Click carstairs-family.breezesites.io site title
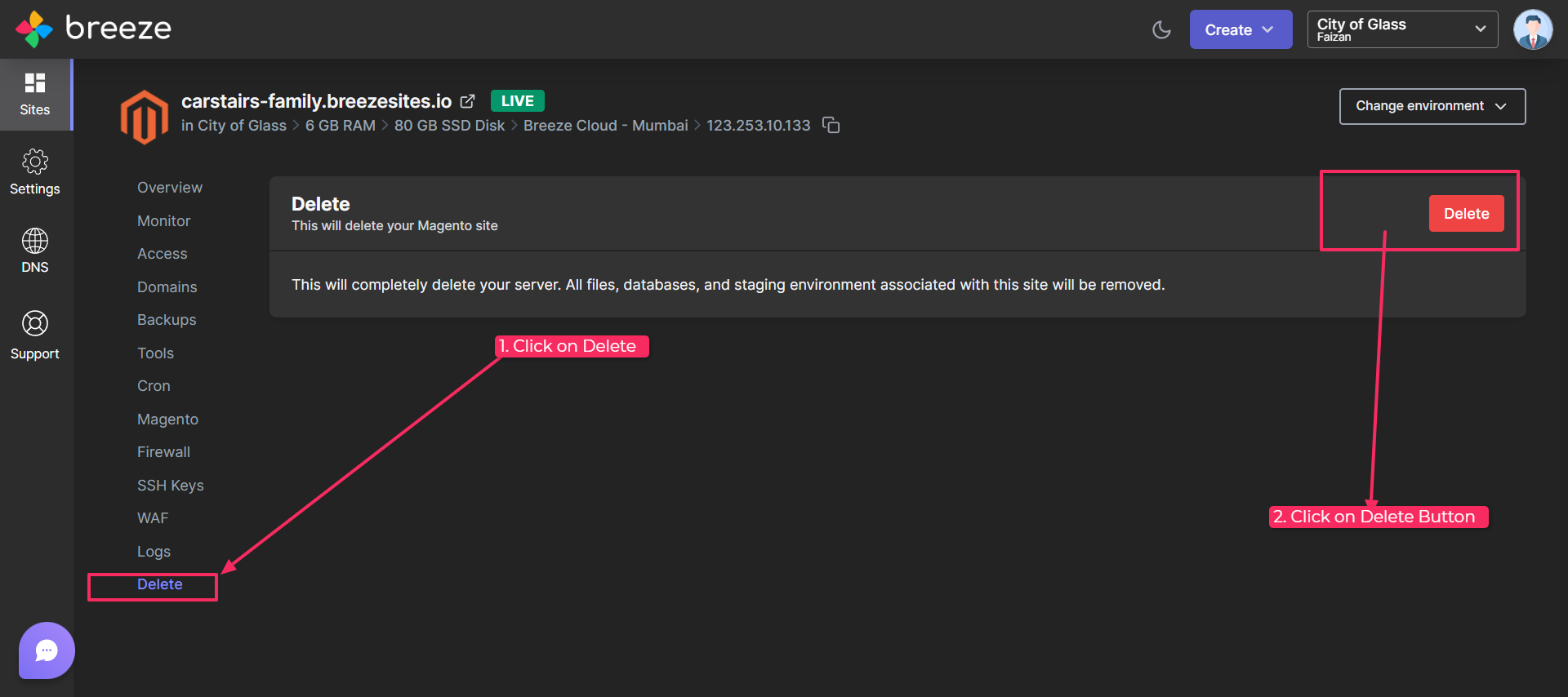 [x=316, y=101]
